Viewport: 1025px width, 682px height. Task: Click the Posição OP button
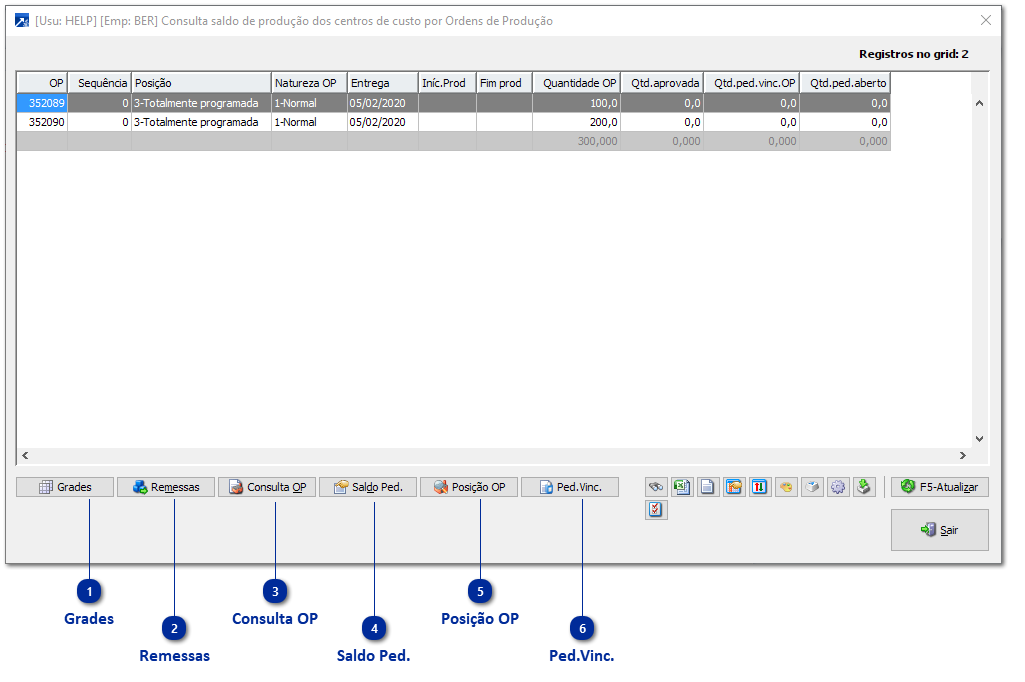point(469,487)
